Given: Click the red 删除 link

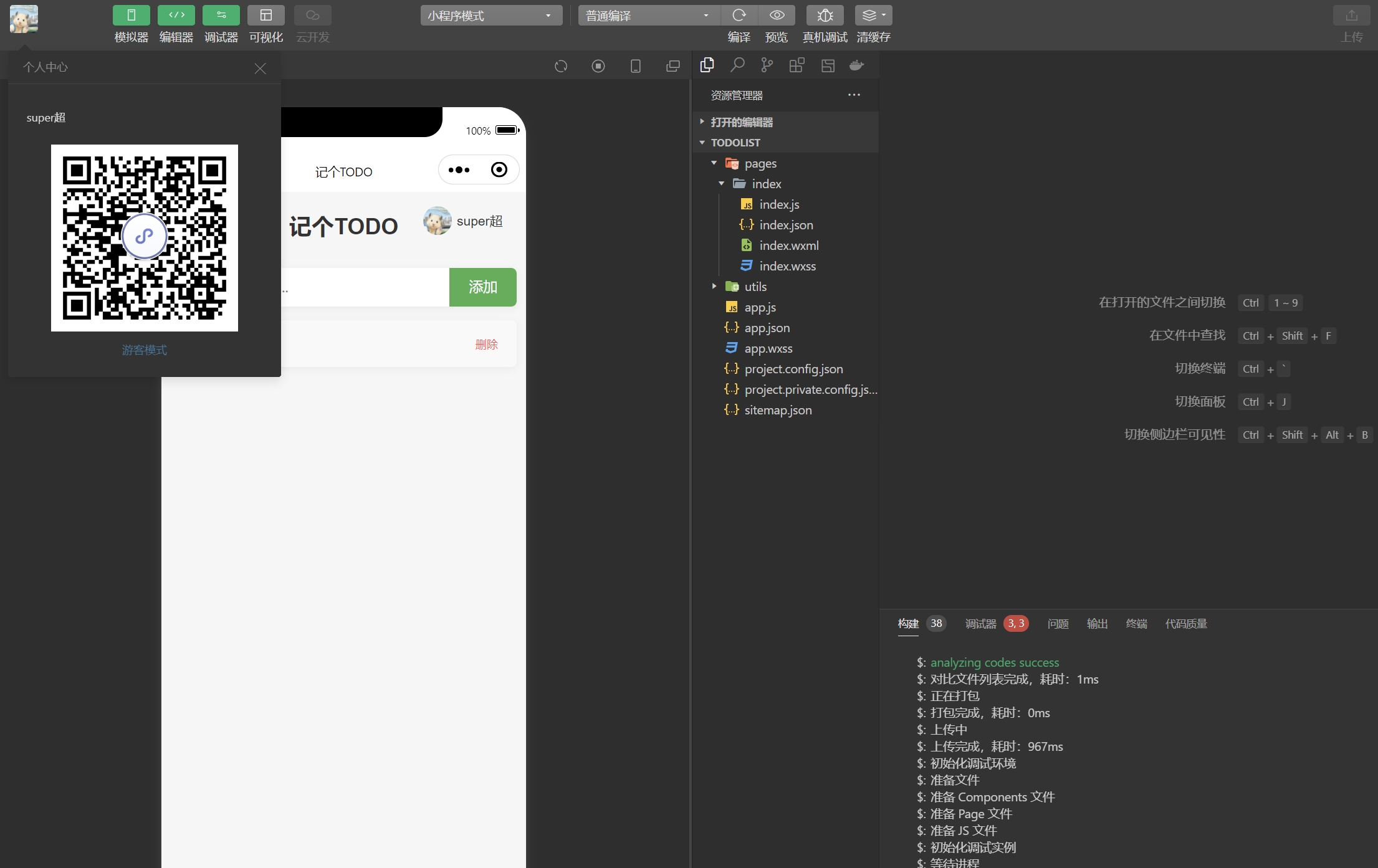Looking at the screenshot, I should pos(486,345).
